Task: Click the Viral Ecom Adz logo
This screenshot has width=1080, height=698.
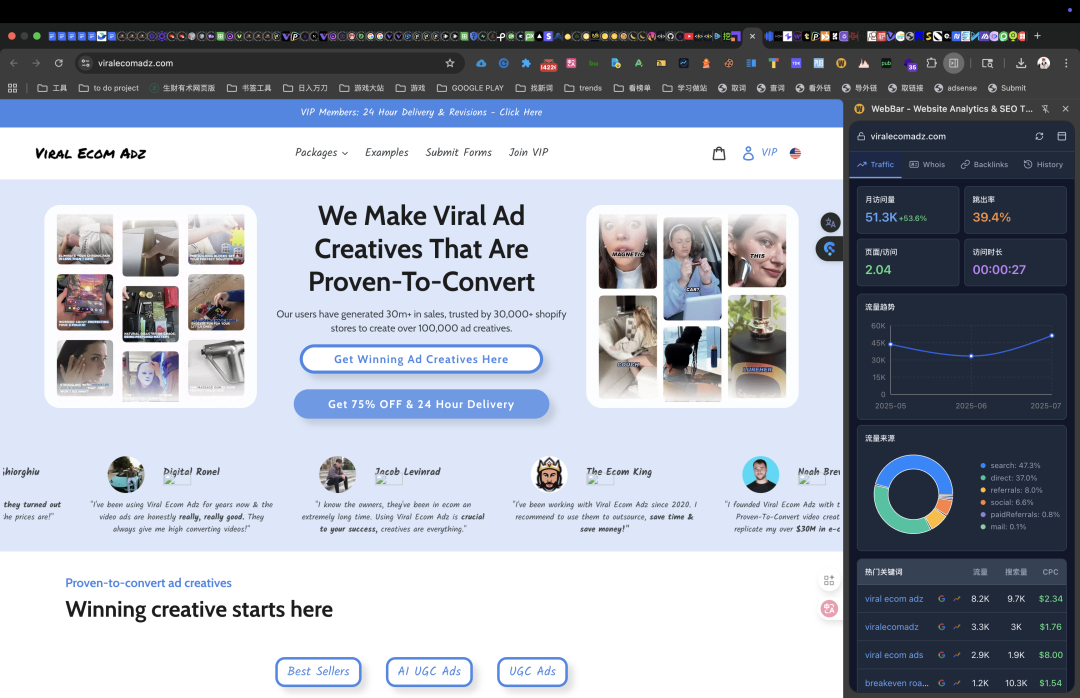Action: pyautogui.click(x=90, y=153)
